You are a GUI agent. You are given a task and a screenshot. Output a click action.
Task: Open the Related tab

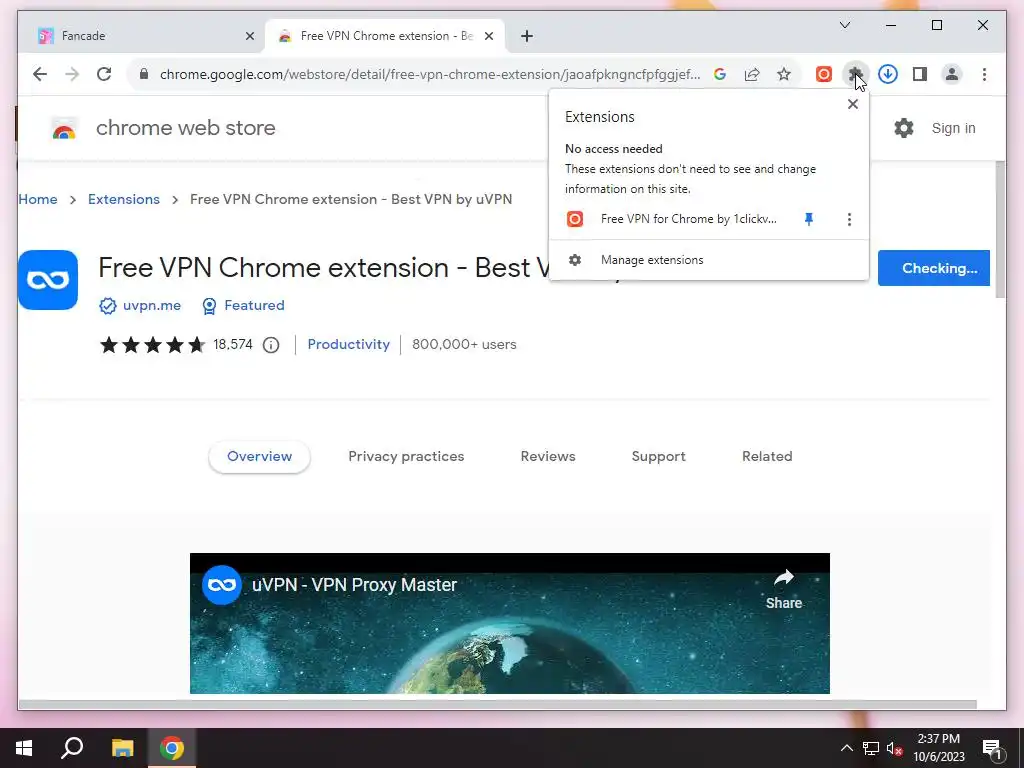pos(767,456)
